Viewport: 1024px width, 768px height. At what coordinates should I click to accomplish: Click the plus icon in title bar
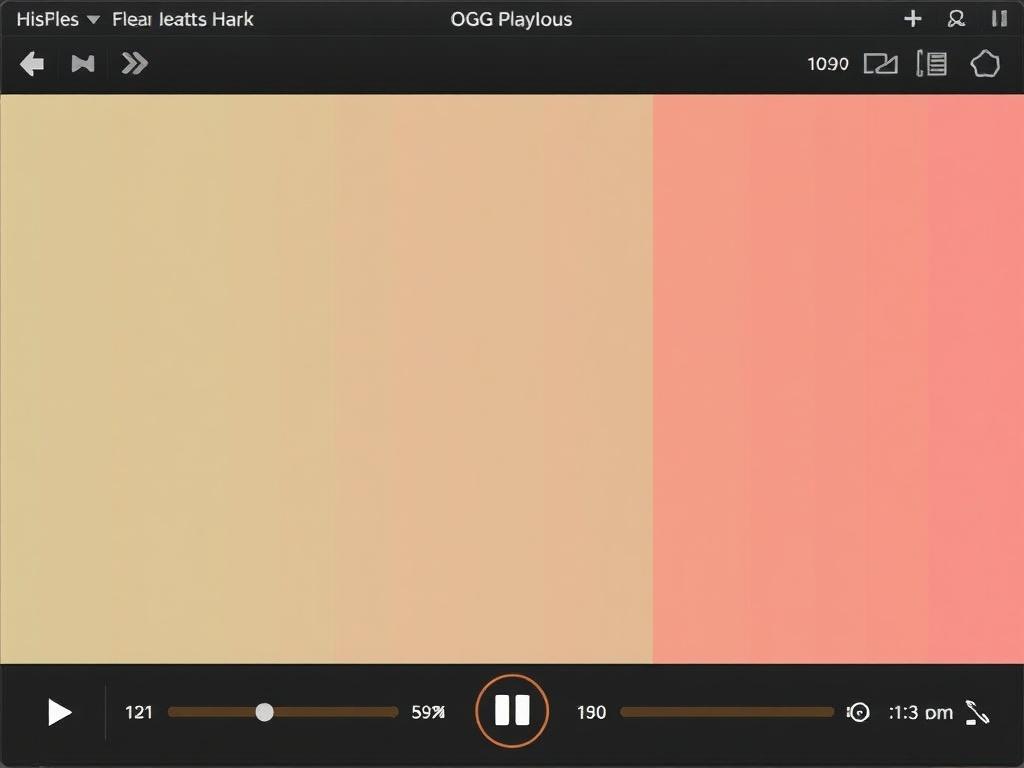click(912, 19)
